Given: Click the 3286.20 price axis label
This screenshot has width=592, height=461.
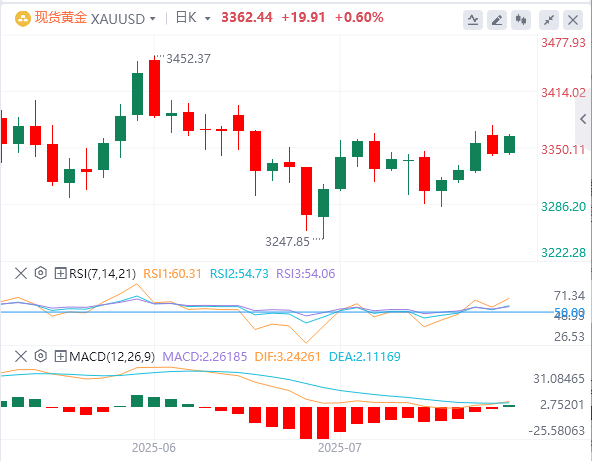Looking at the screenshot, I should [563, 207].
